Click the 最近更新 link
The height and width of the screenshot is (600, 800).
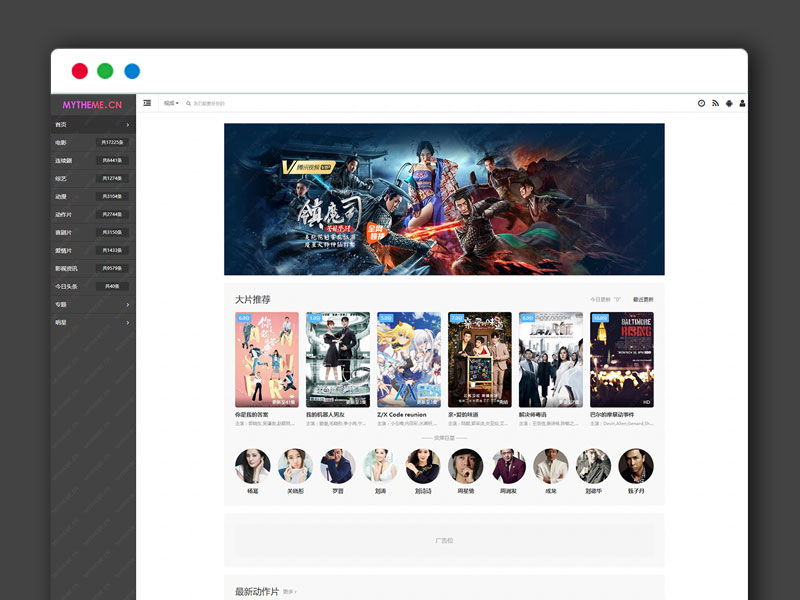click(642, 299)
